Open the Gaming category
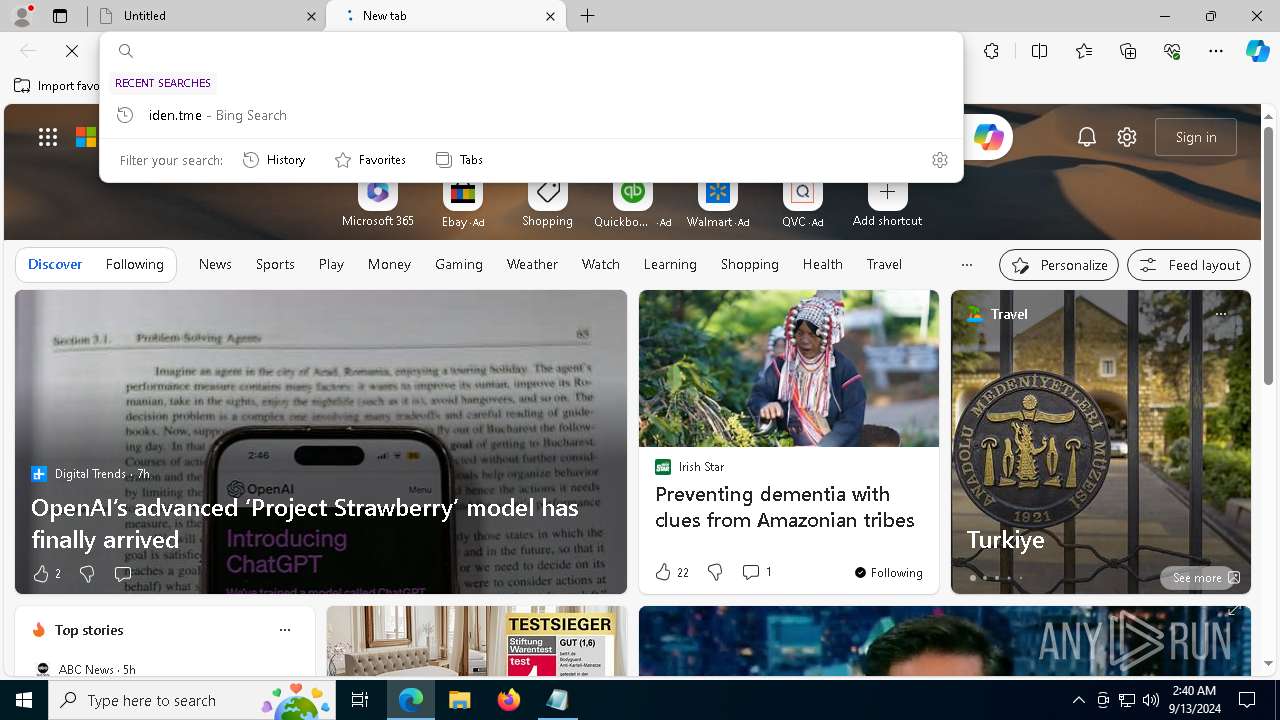The width and height of the screenshot is (1280, 720). [x=459, y=264]
